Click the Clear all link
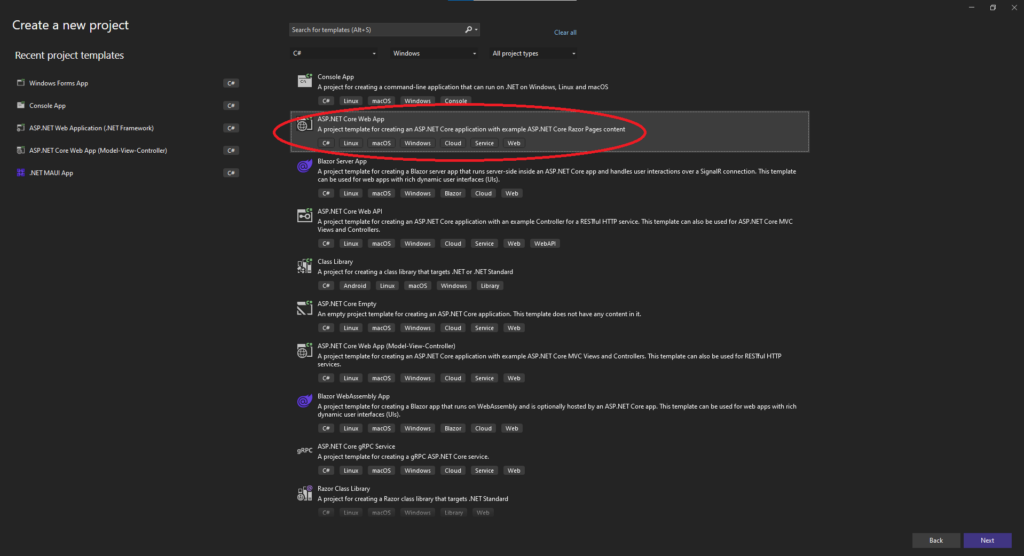The image size is (1024, 556). click(x=565, y=33)
